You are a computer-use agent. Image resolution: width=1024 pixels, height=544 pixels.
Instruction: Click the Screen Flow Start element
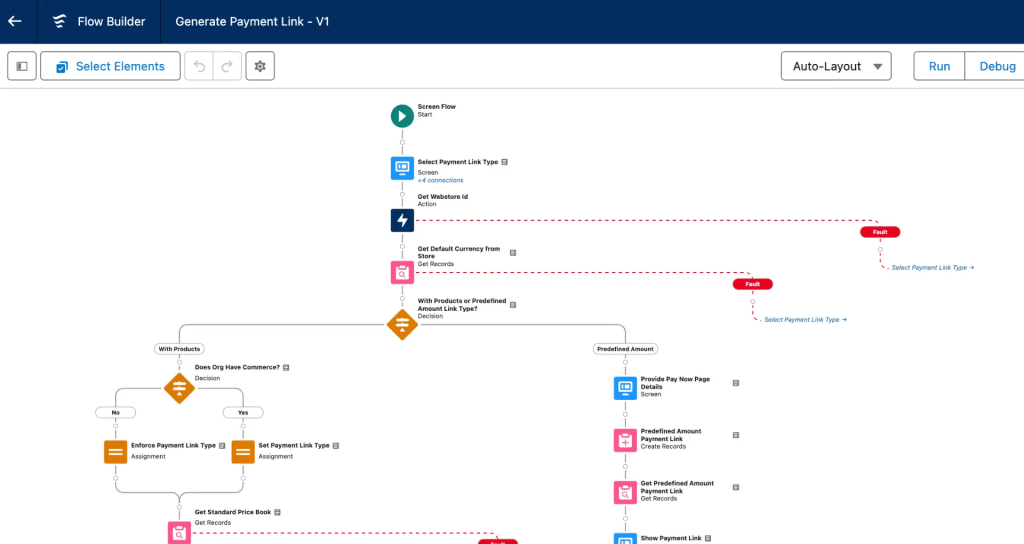pos(402,116)
